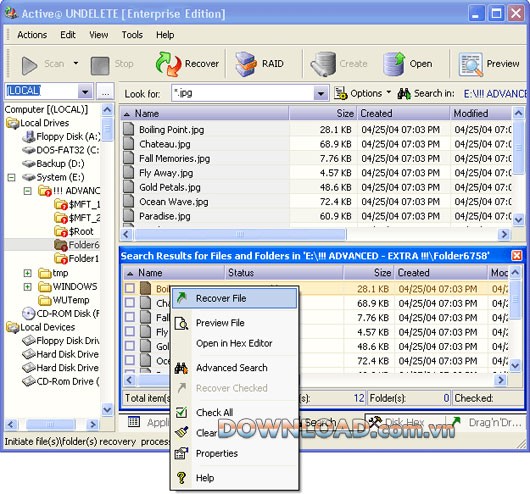Click the Preview magnifier icon
530x494 pixels.
(x=470, y=64)
